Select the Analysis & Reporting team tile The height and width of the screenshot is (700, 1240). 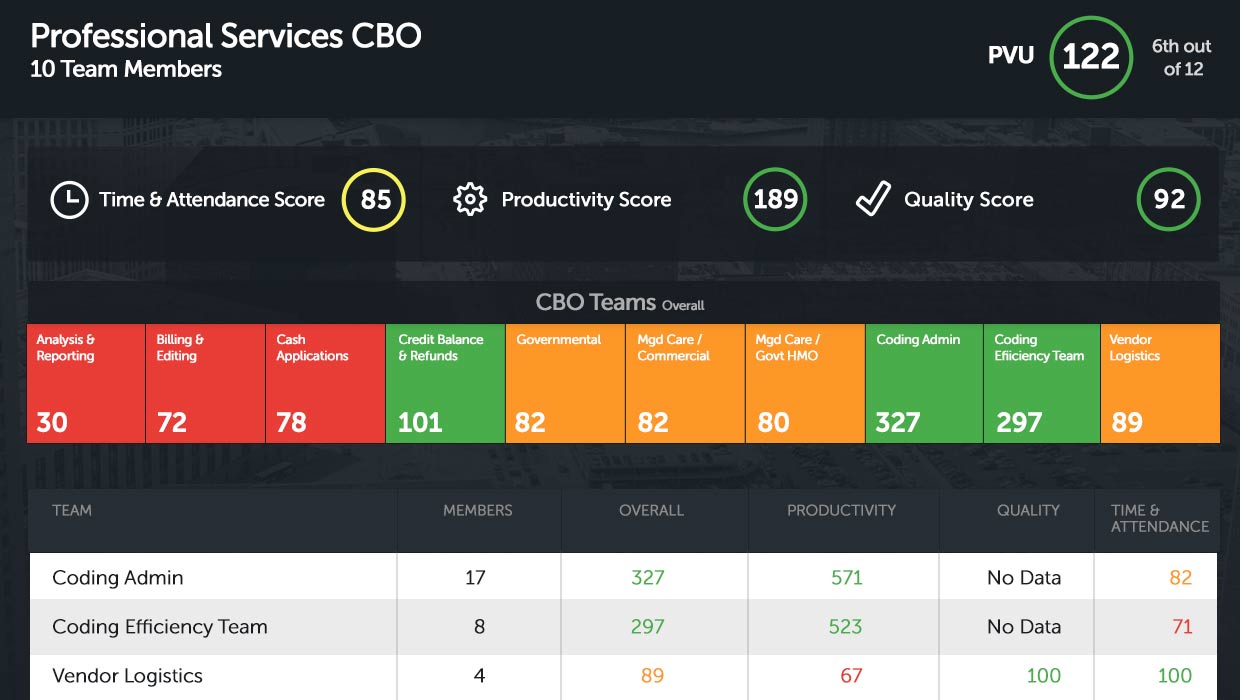pos(86,383)
